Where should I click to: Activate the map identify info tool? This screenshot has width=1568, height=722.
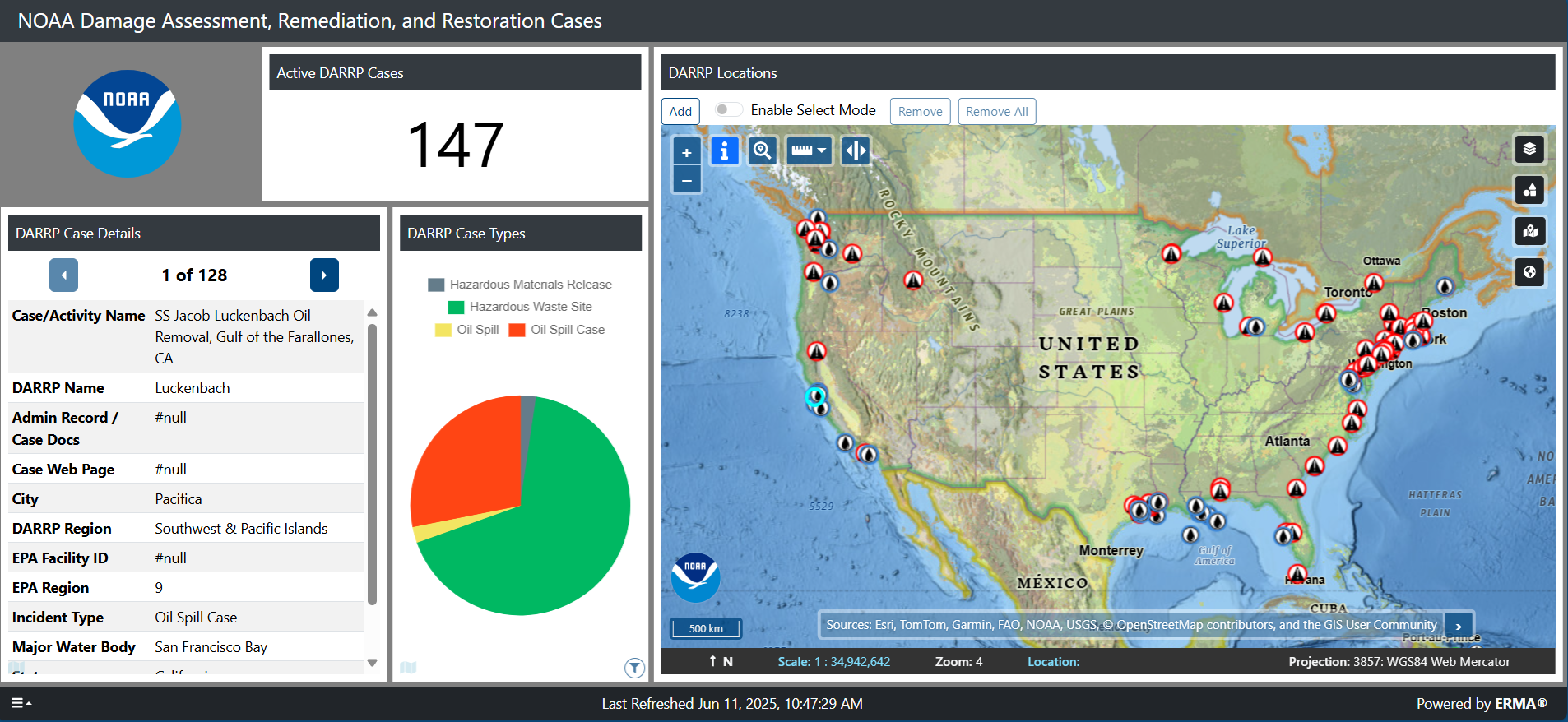point(724,151)
